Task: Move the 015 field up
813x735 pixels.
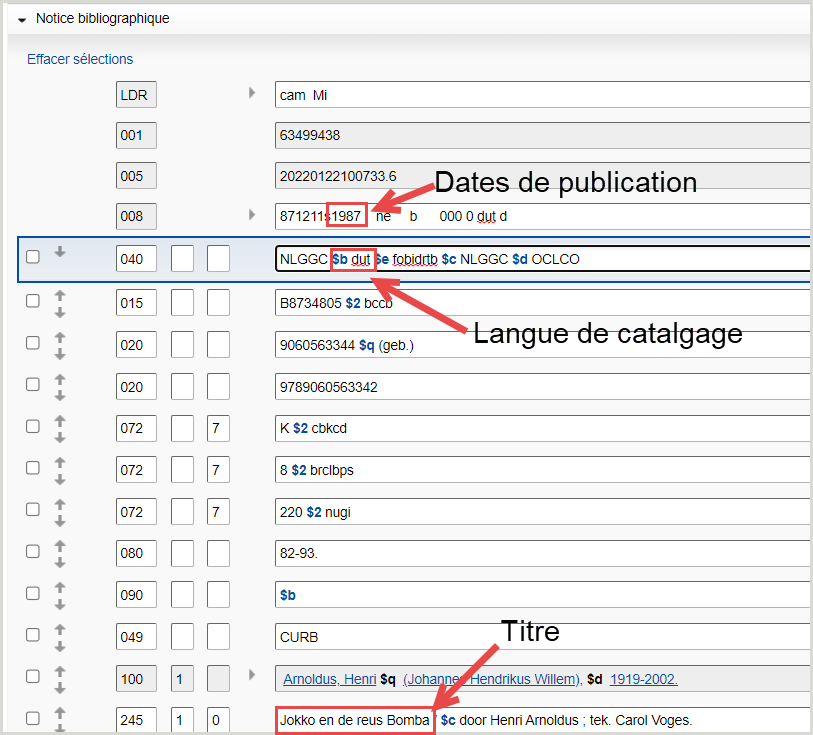Action: (60, 295)
